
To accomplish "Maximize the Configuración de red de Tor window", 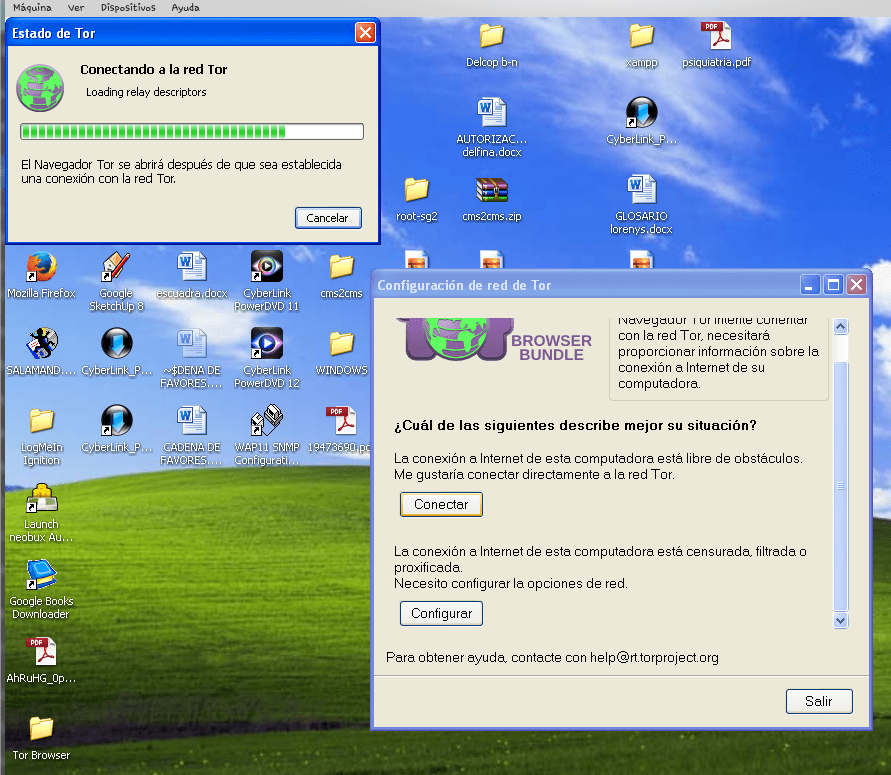I will pos(833,285).
